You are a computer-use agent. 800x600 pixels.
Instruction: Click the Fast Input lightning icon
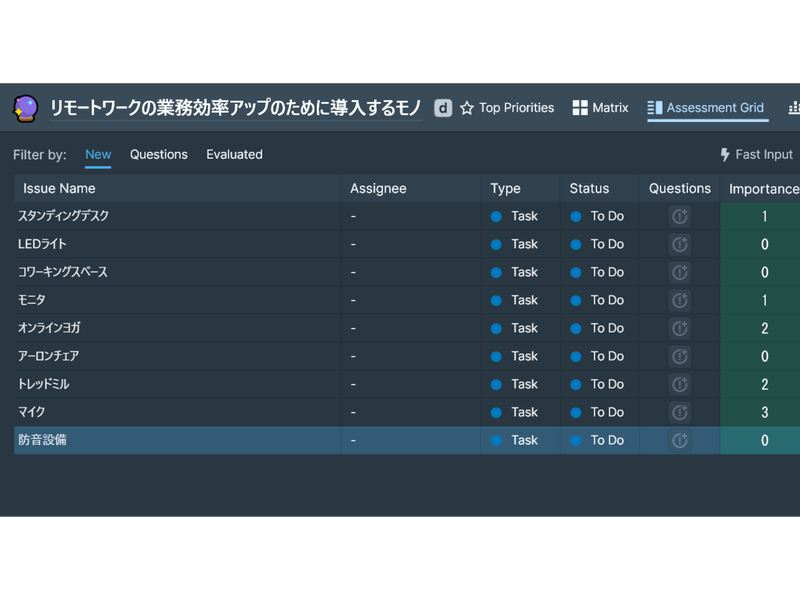(724, 155)
